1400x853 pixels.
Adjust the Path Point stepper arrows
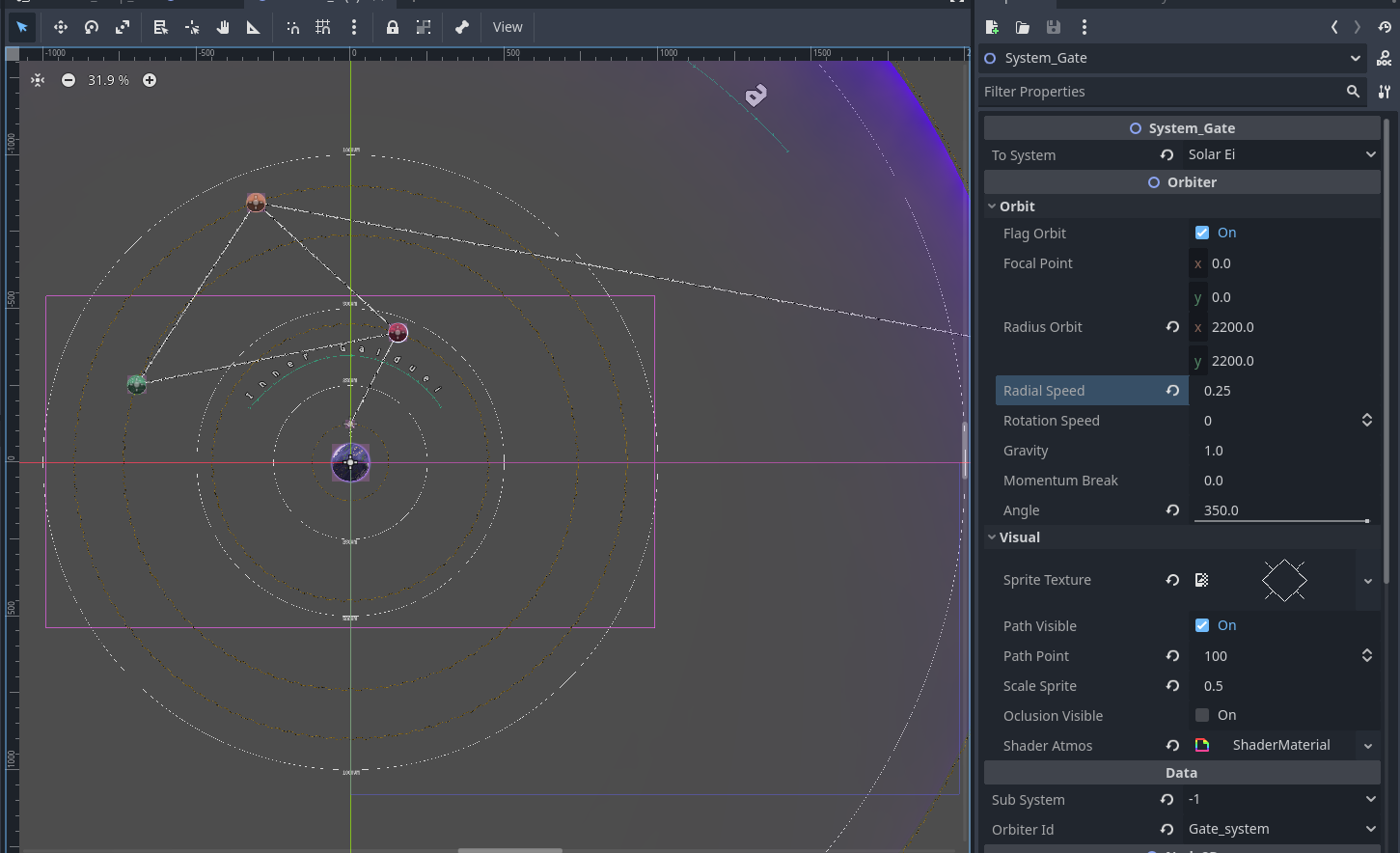point(1367,656)
